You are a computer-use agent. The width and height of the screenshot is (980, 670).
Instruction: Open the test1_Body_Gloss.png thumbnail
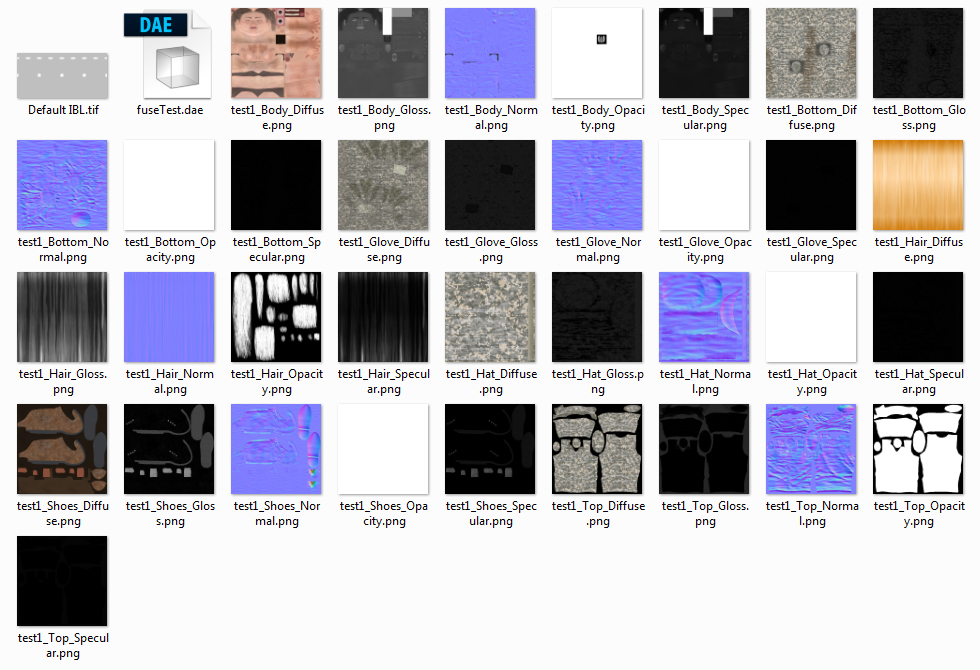pyautogui.click(x=383, y=53)
